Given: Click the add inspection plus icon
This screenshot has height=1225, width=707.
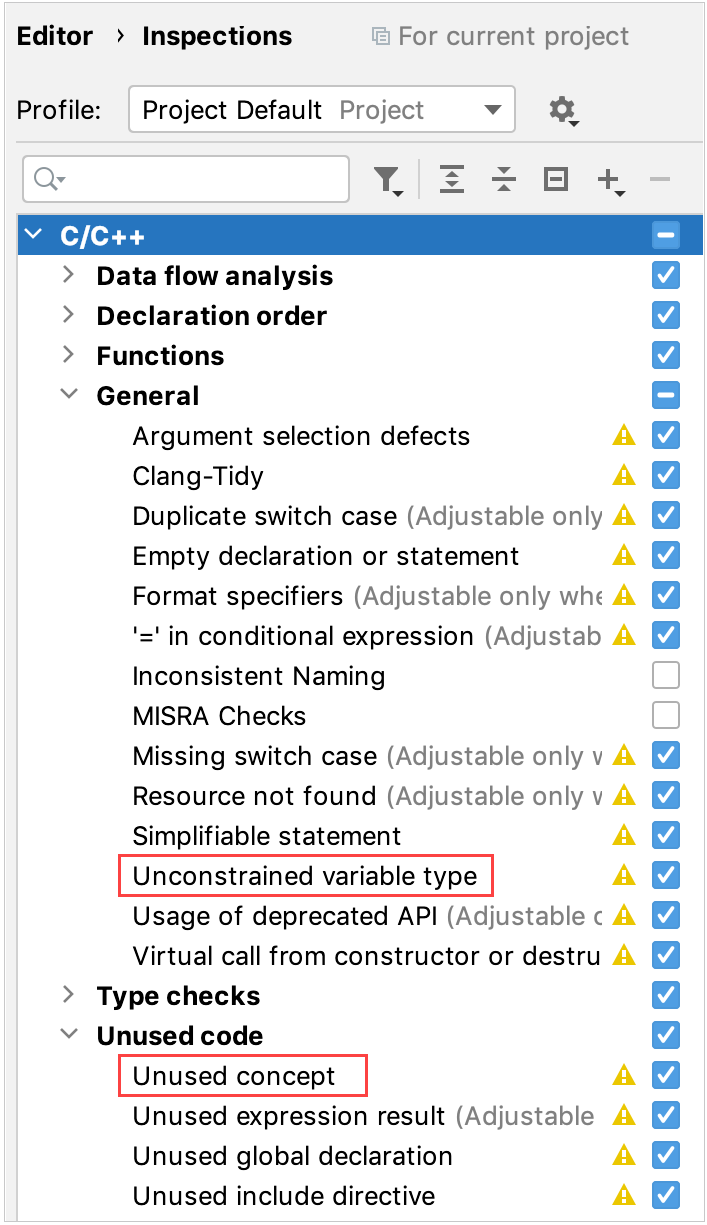Looking at the screenshot, I should (608, 179).
